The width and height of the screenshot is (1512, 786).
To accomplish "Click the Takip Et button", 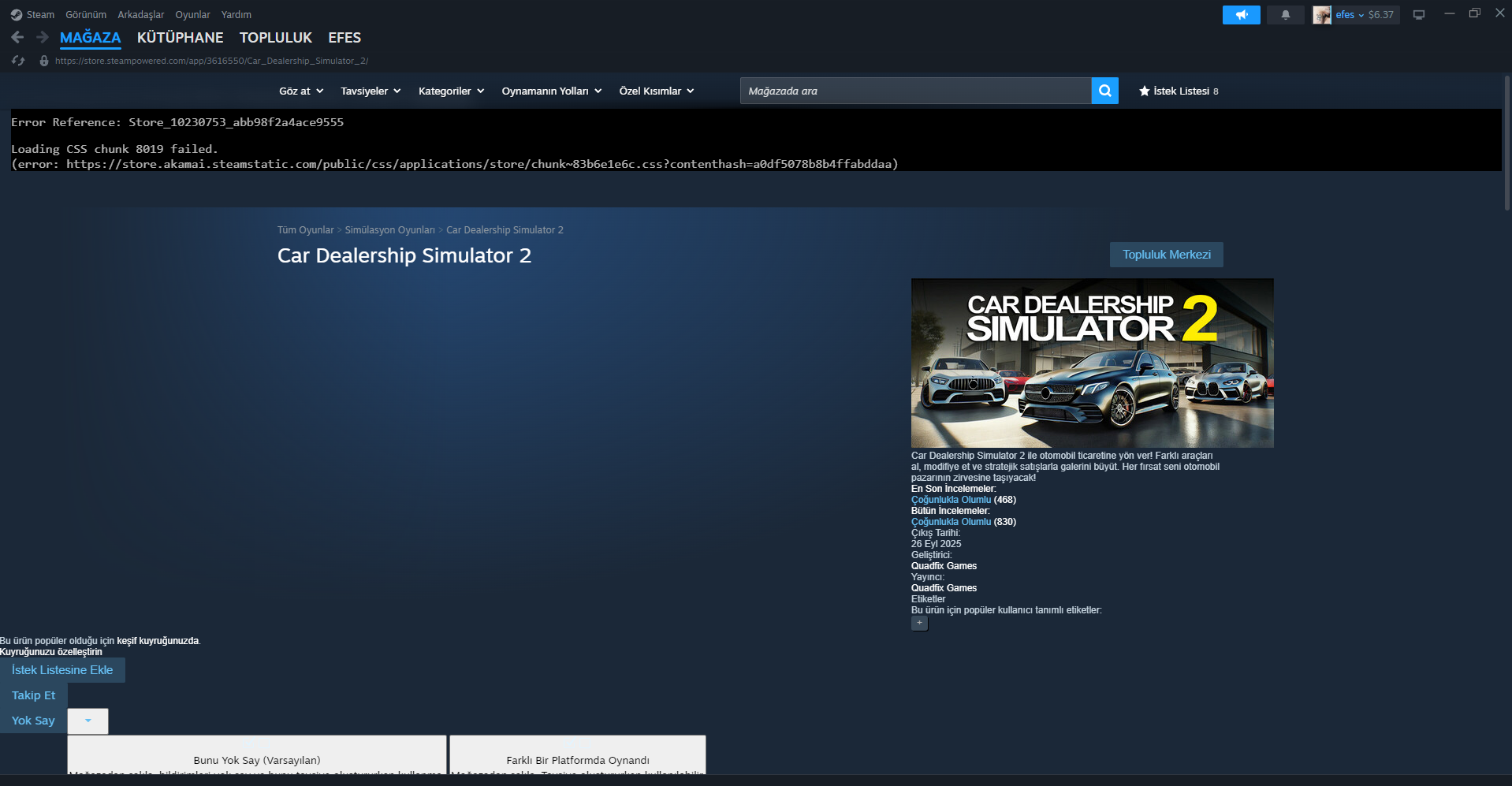I will [x=33, y=695].
